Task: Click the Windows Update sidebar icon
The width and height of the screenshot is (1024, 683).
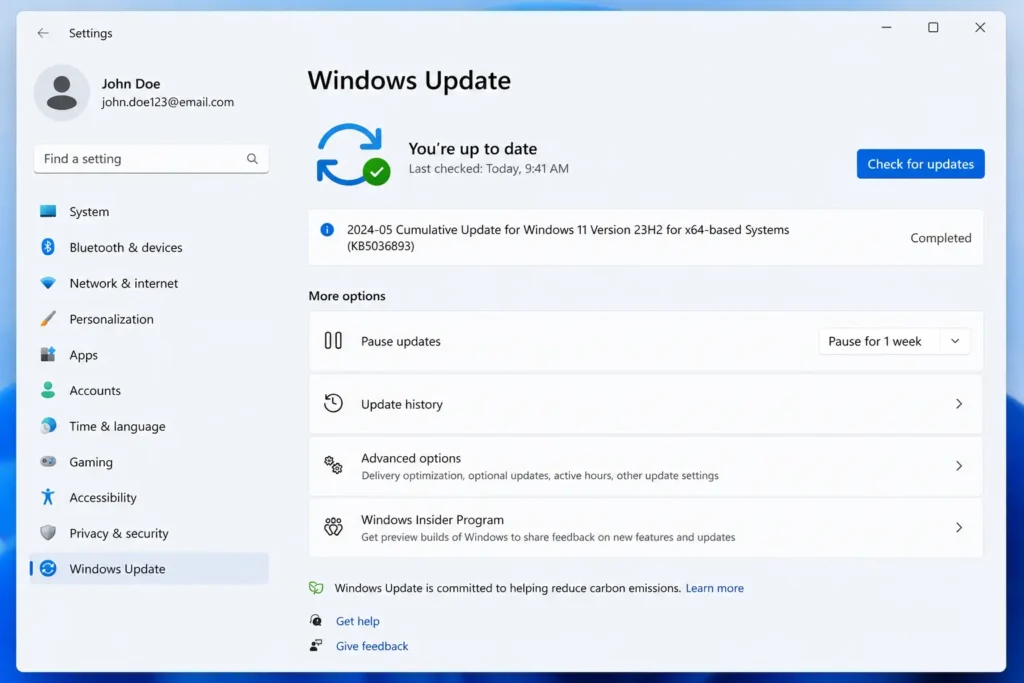Action: point(48,568)
